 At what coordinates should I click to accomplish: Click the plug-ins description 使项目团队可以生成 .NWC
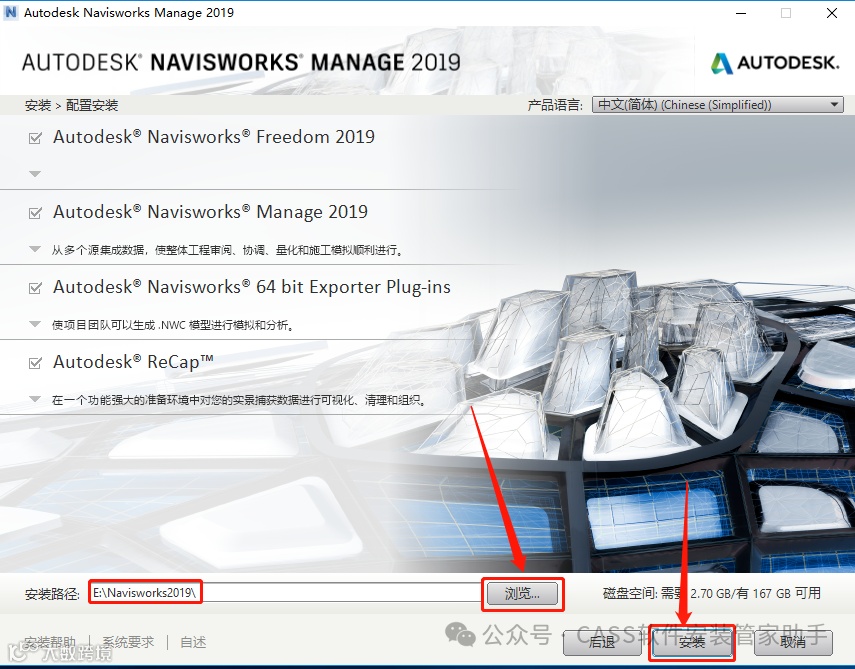pyautogui.click(x=173, y=325)
